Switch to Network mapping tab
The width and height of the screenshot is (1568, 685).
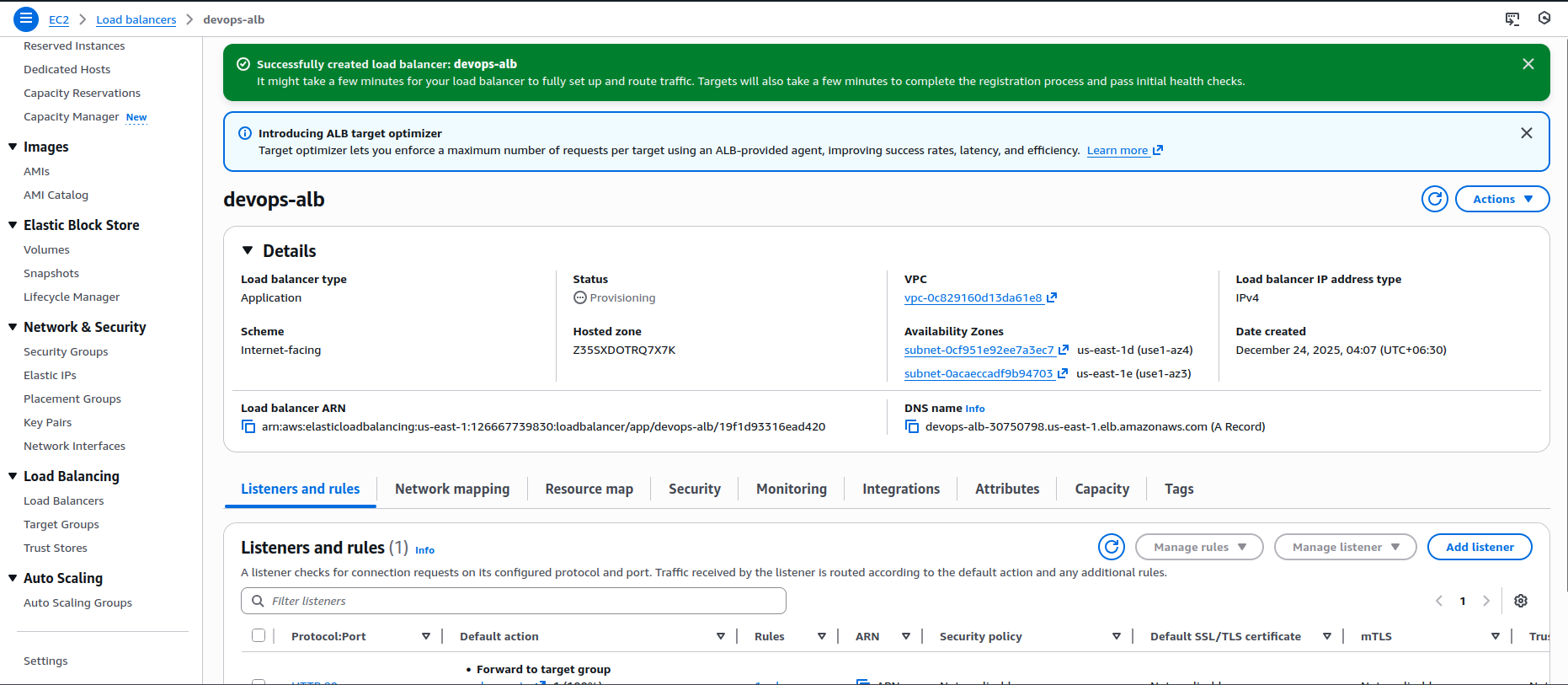coord(452,489)
